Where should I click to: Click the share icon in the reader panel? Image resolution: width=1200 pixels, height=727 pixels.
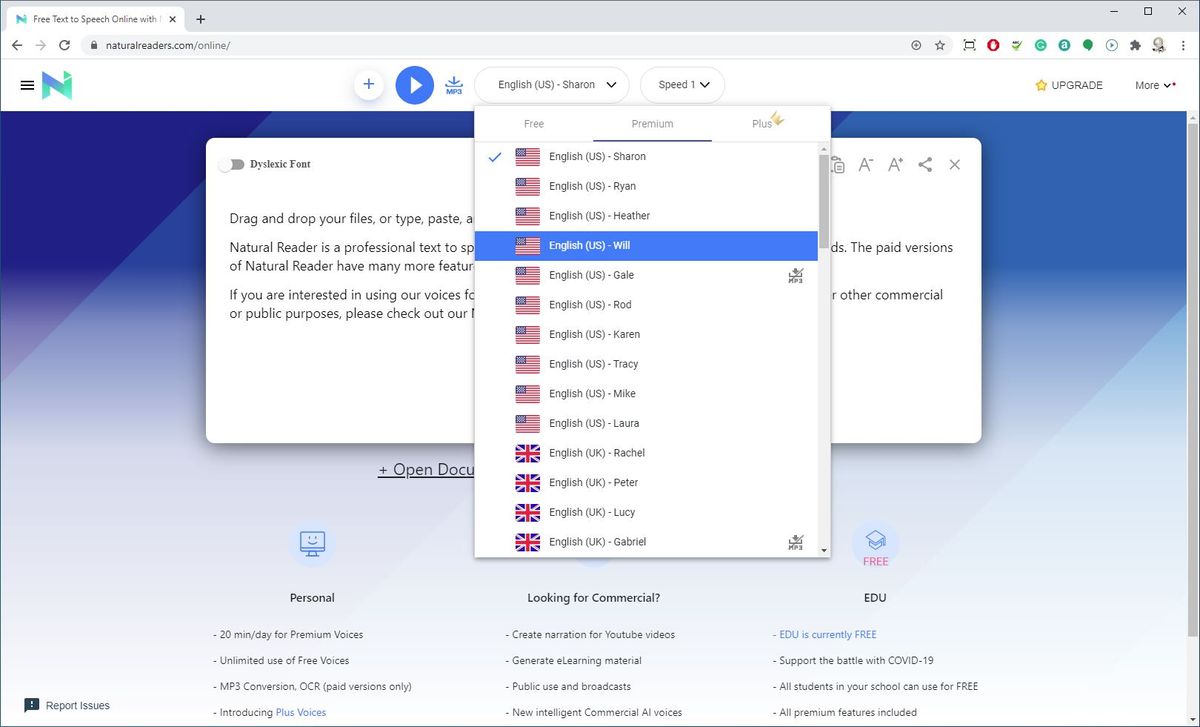[925, 164]
